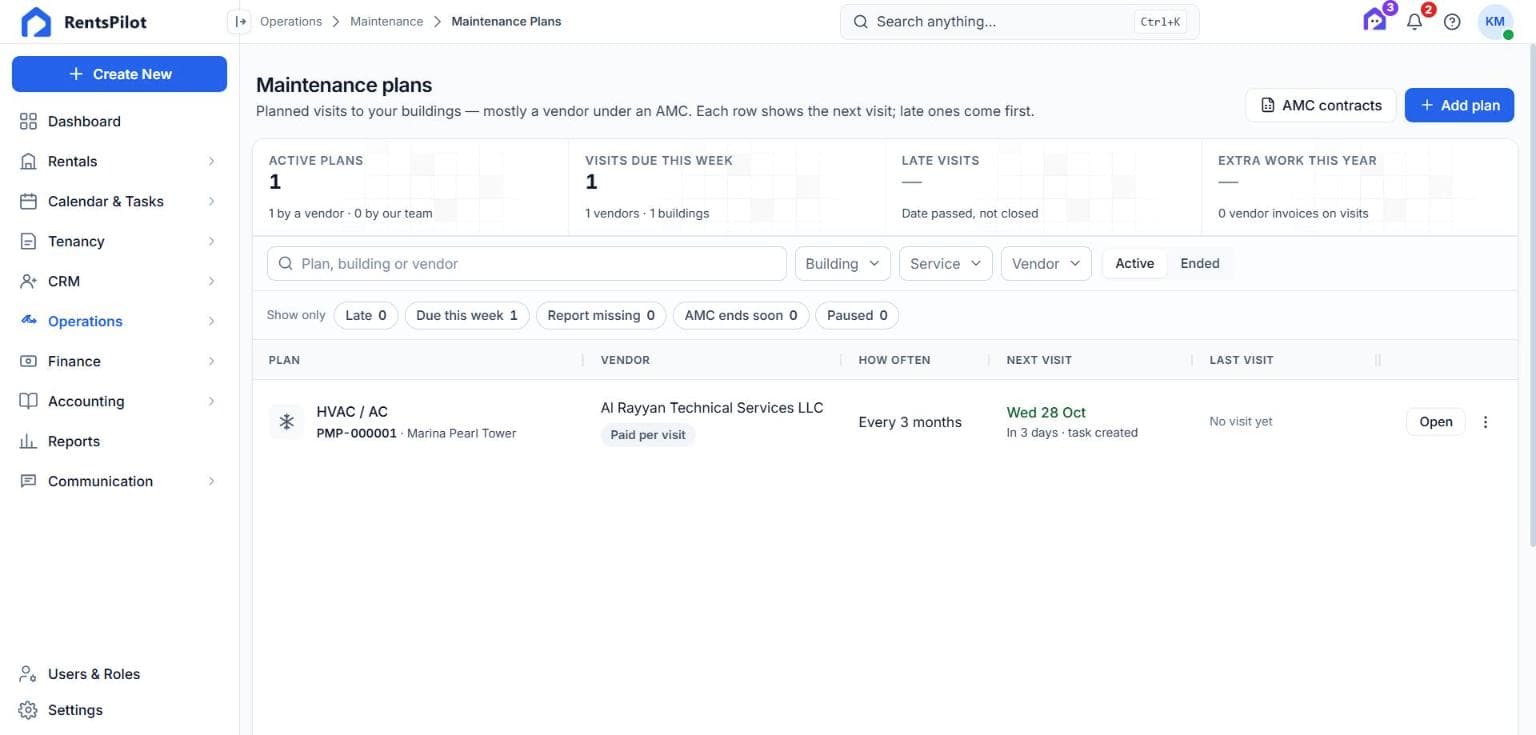1536x735 pixels.
Task: Click the Dashboard grid icon in sidebar
Action: click(29, 121)
